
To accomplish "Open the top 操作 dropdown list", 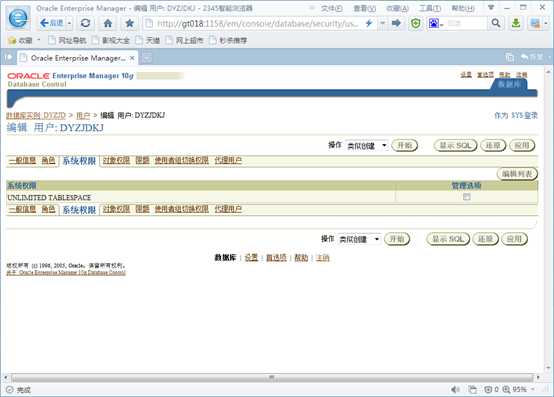I will point(366,146).
